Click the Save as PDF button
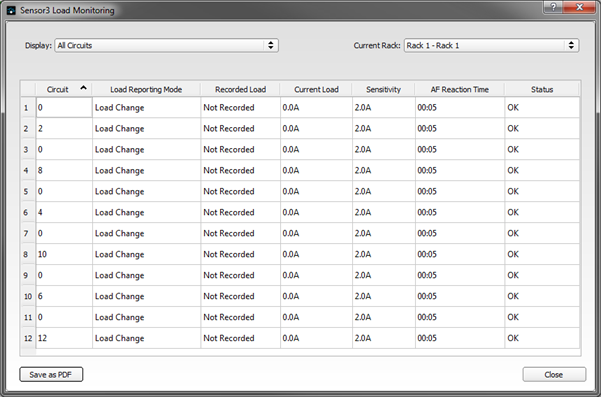This screenshot has width=601, height=397. point(51,374)
